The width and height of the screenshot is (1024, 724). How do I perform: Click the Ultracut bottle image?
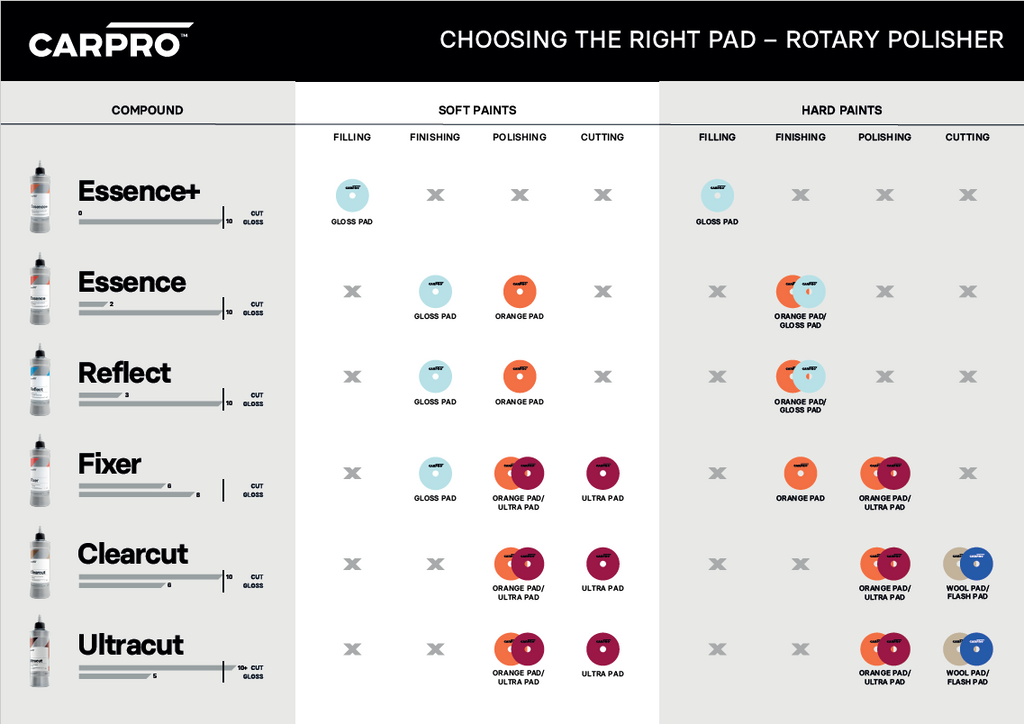(40, 651)
